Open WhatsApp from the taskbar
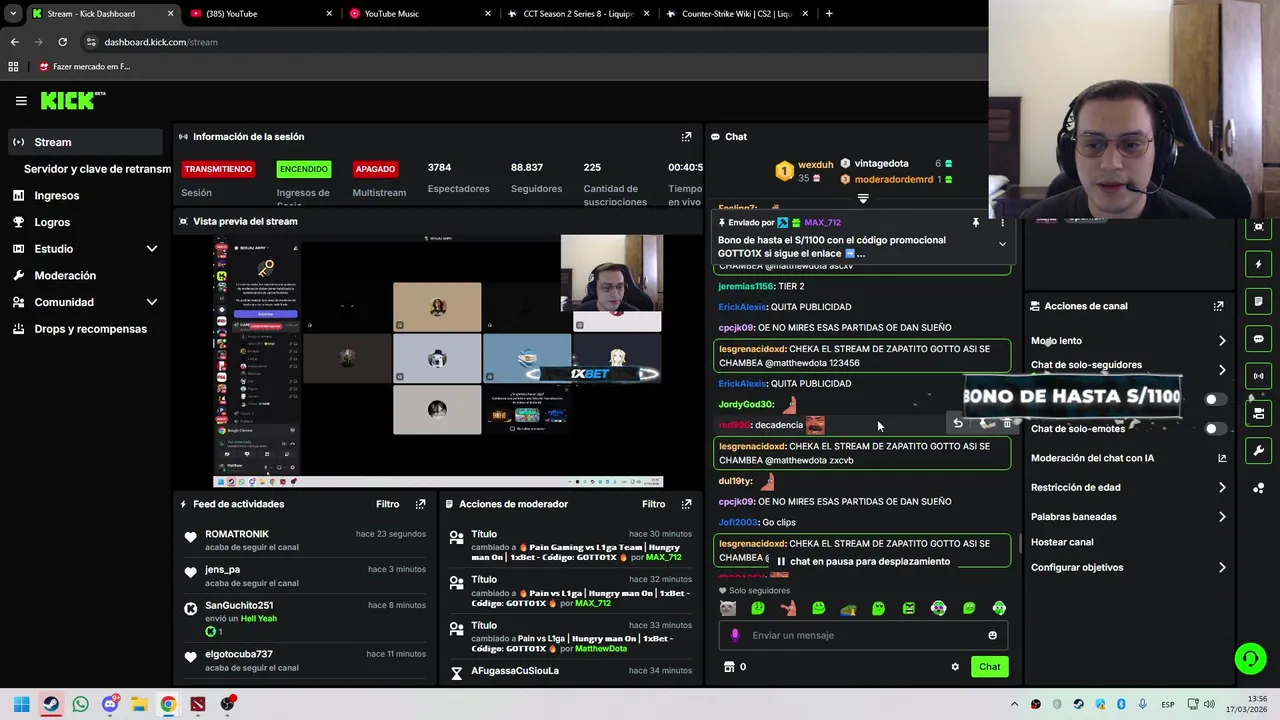Viewport: 1280px width, 720px height. [80, 704]
